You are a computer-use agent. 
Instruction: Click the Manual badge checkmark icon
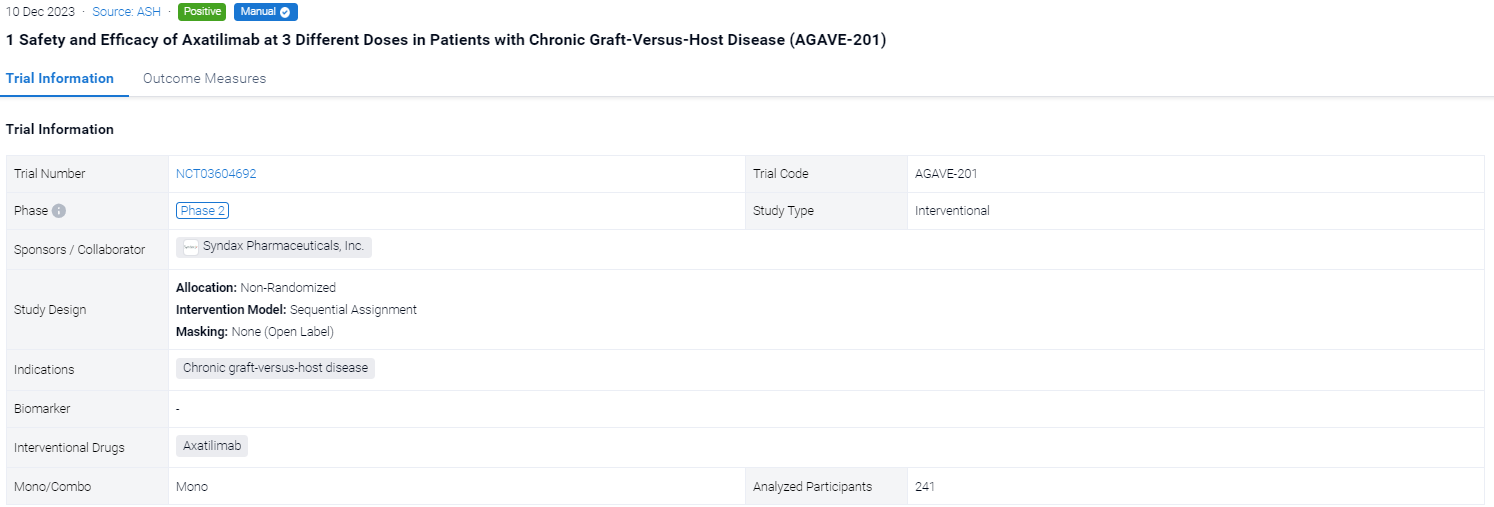click(x=285, y=12)
